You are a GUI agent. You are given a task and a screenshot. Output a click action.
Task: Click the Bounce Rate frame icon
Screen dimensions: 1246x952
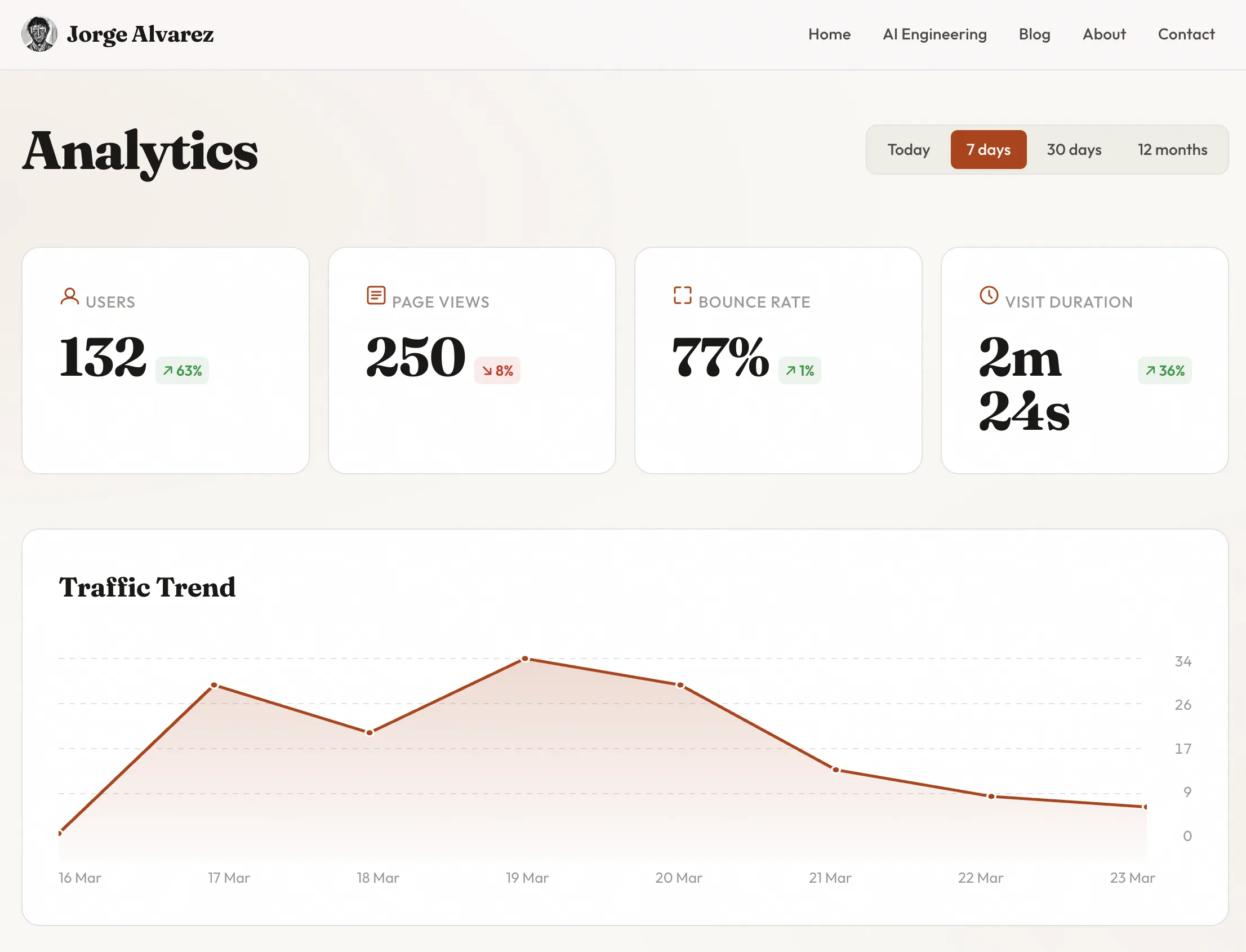click(x=682, y=295)
